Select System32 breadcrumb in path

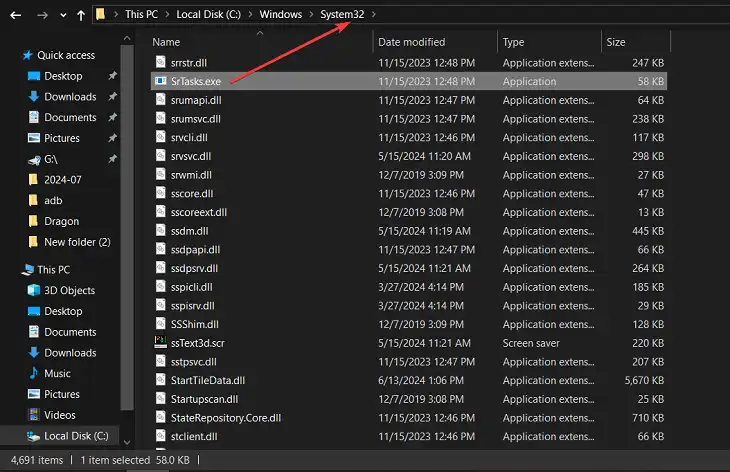pos(342,14)
